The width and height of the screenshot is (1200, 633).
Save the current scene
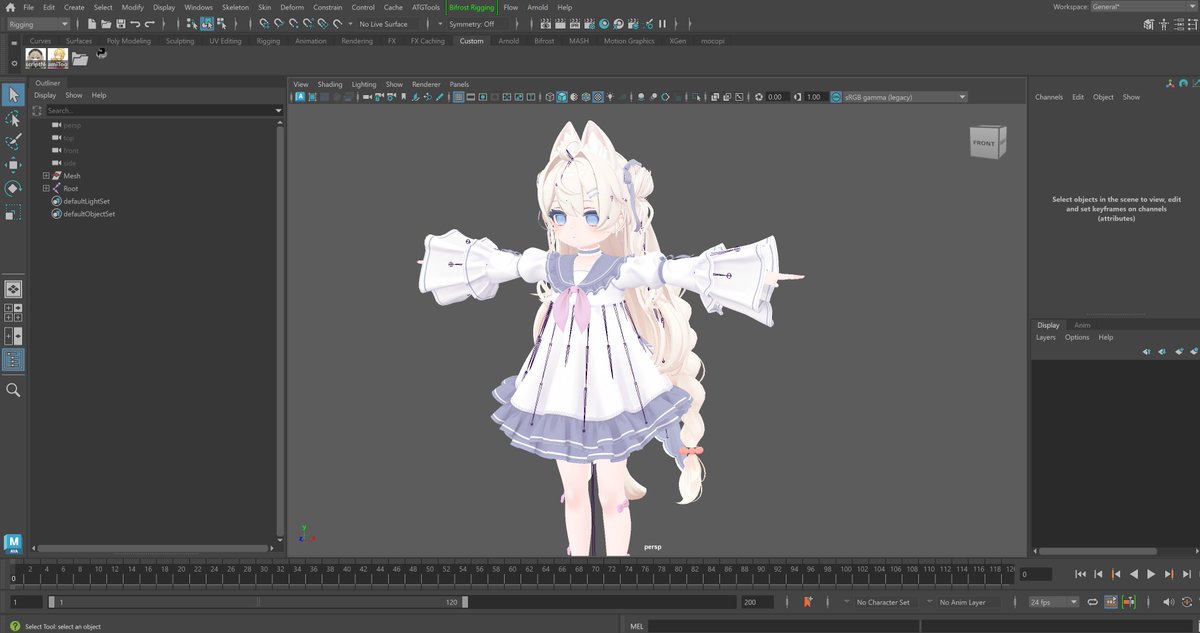click(121, 24)
